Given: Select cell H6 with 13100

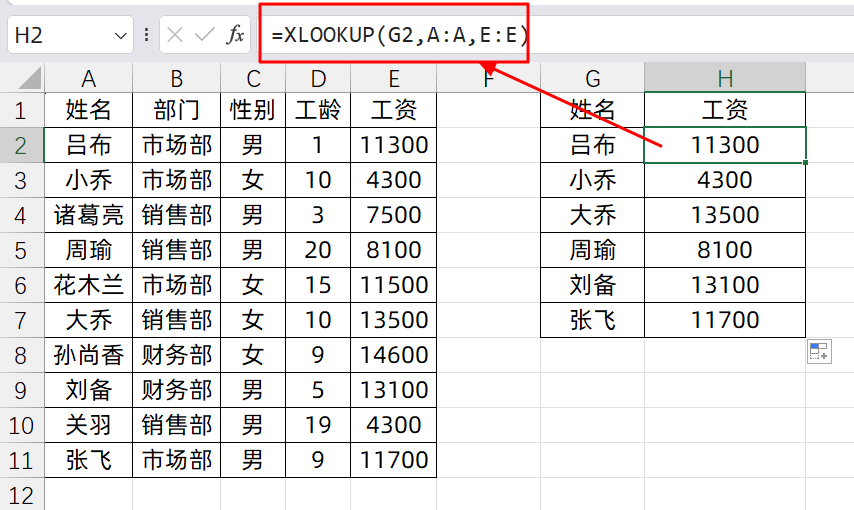Looking at the screenshot, I should [x=725, y=285].
